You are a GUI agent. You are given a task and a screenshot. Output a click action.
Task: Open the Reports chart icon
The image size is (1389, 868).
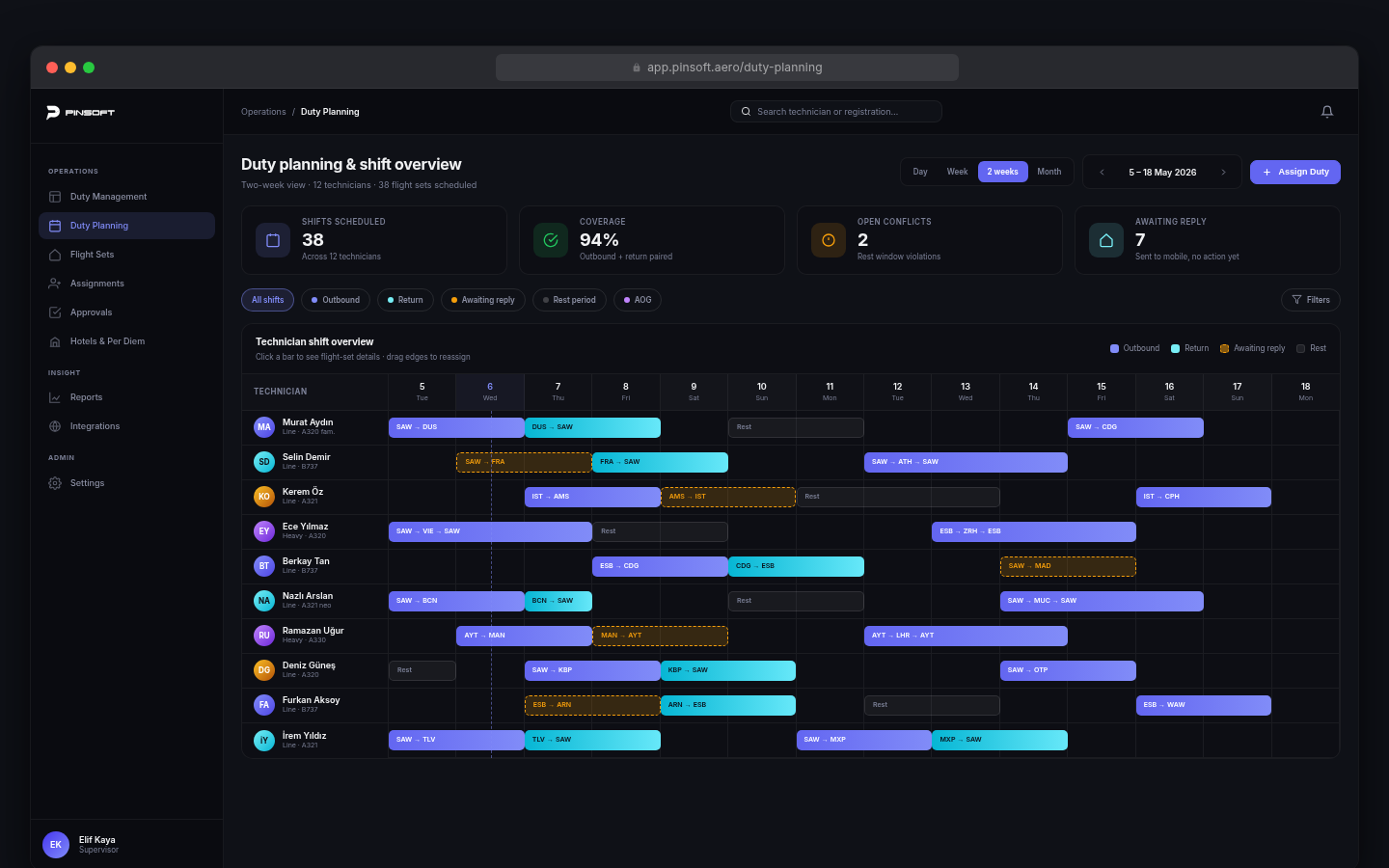pyautogui.click(x=55, y=397)
